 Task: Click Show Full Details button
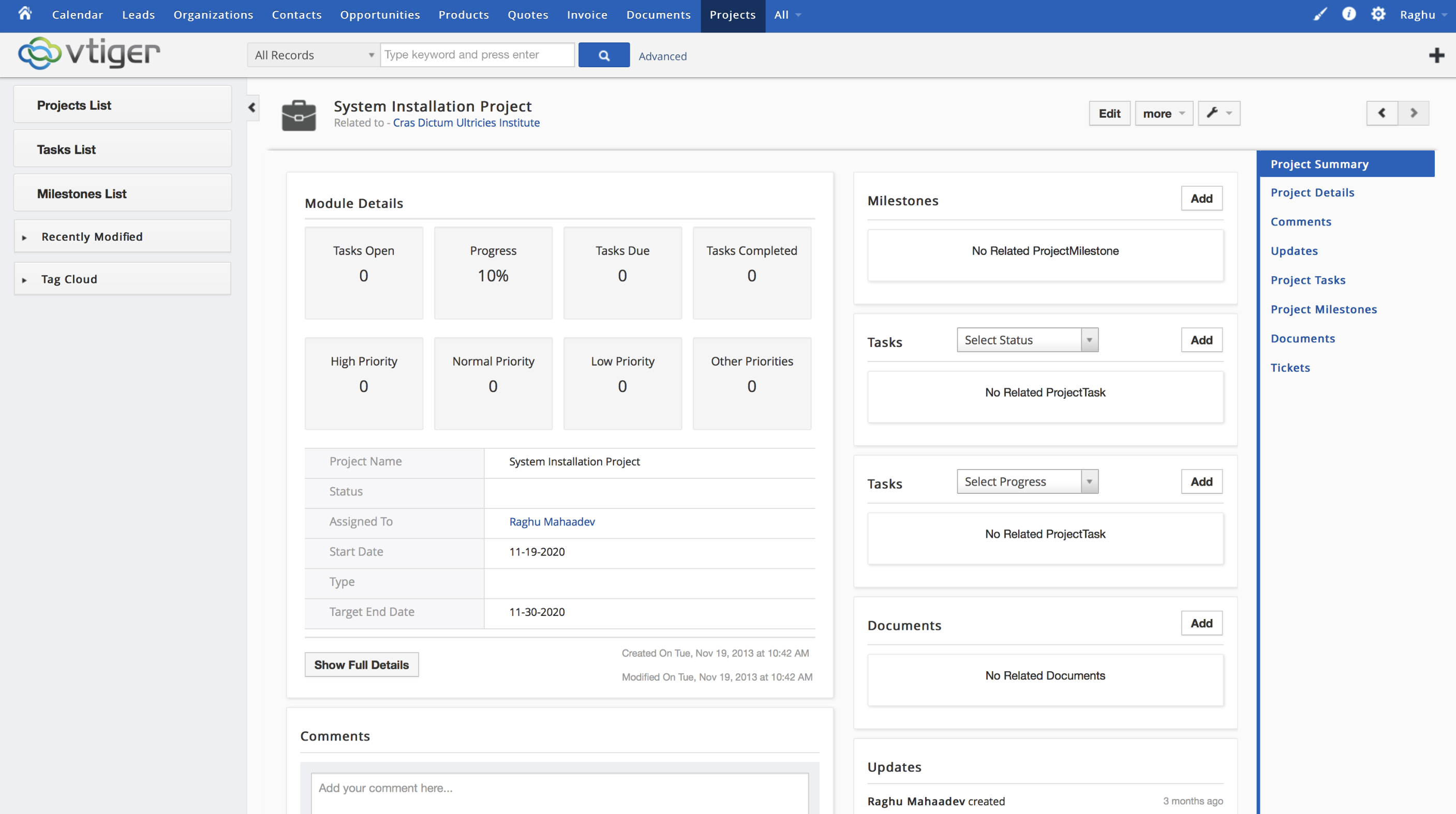[x=361, y=664]
